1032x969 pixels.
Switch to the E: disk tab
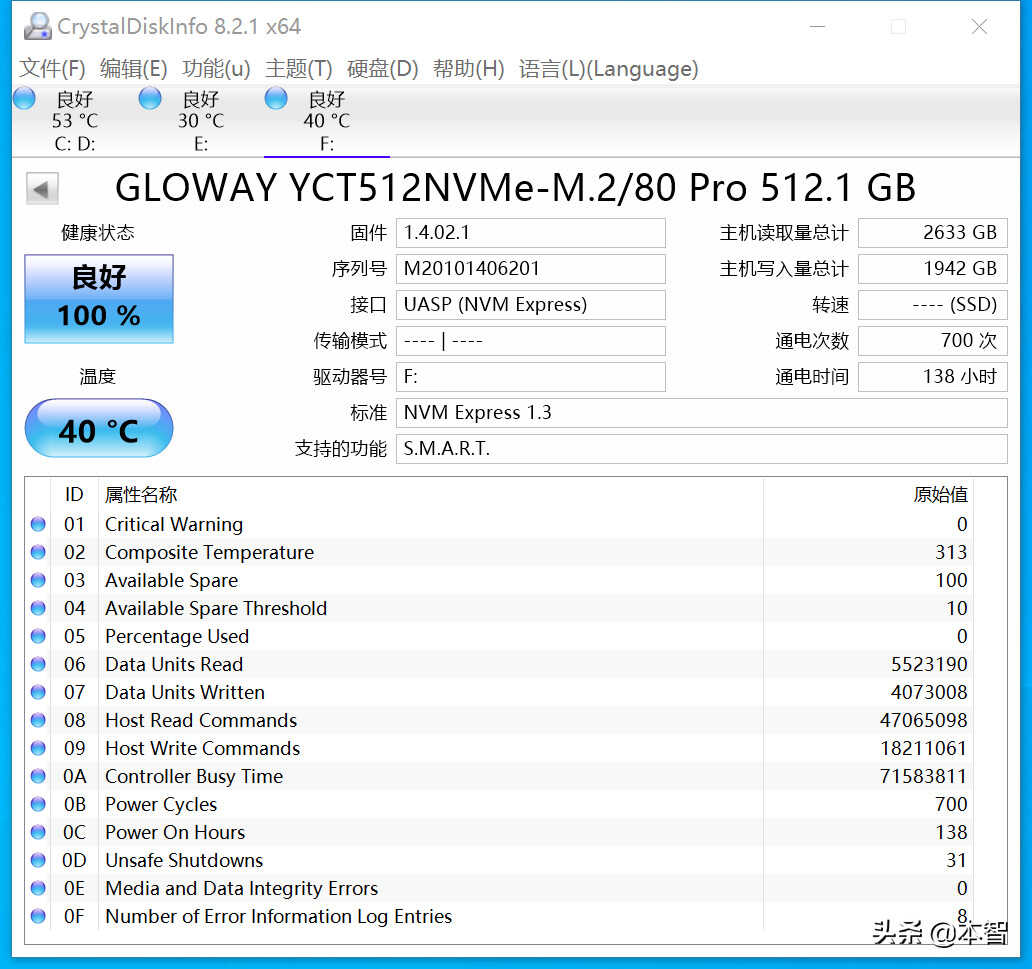pyautogui.click(x=201, y=121)
